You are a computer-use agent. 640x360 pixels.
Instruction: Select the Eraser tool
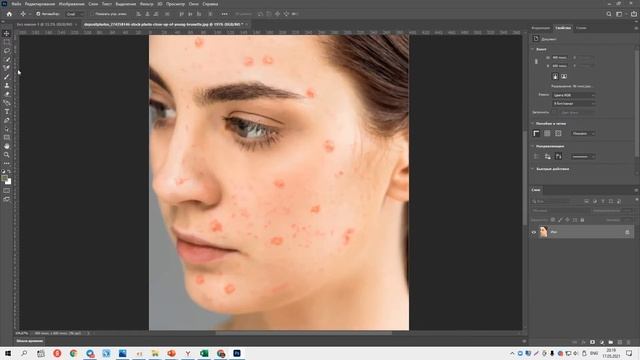coord(7,94)
